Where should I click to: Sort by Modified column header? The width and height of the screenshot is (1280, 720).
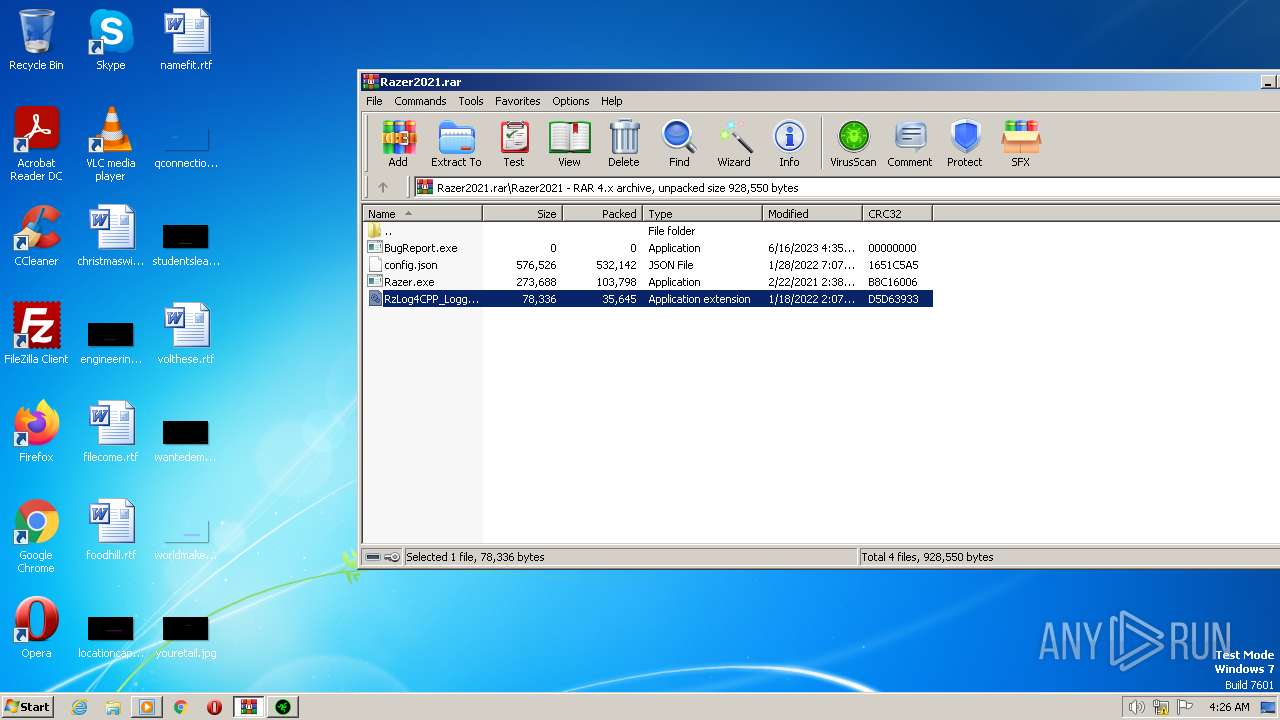812,213
